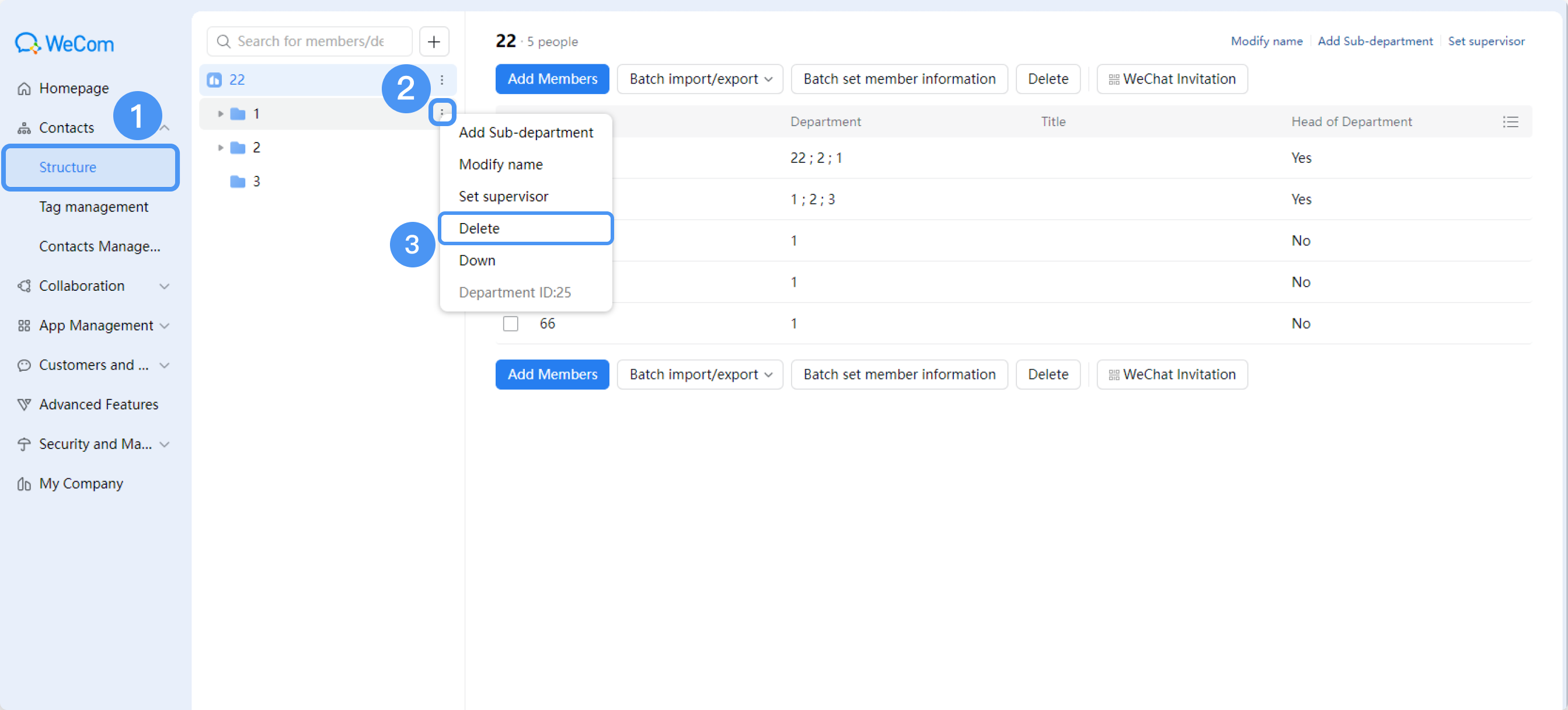Click the folder icon of department 3

(x=238, y=182)
